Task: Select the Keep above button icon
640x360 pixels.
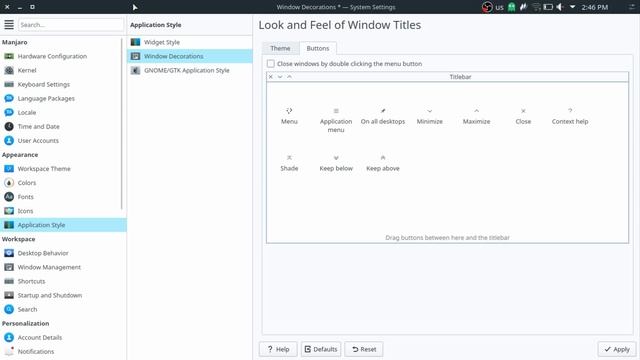Action: [383, 158]
